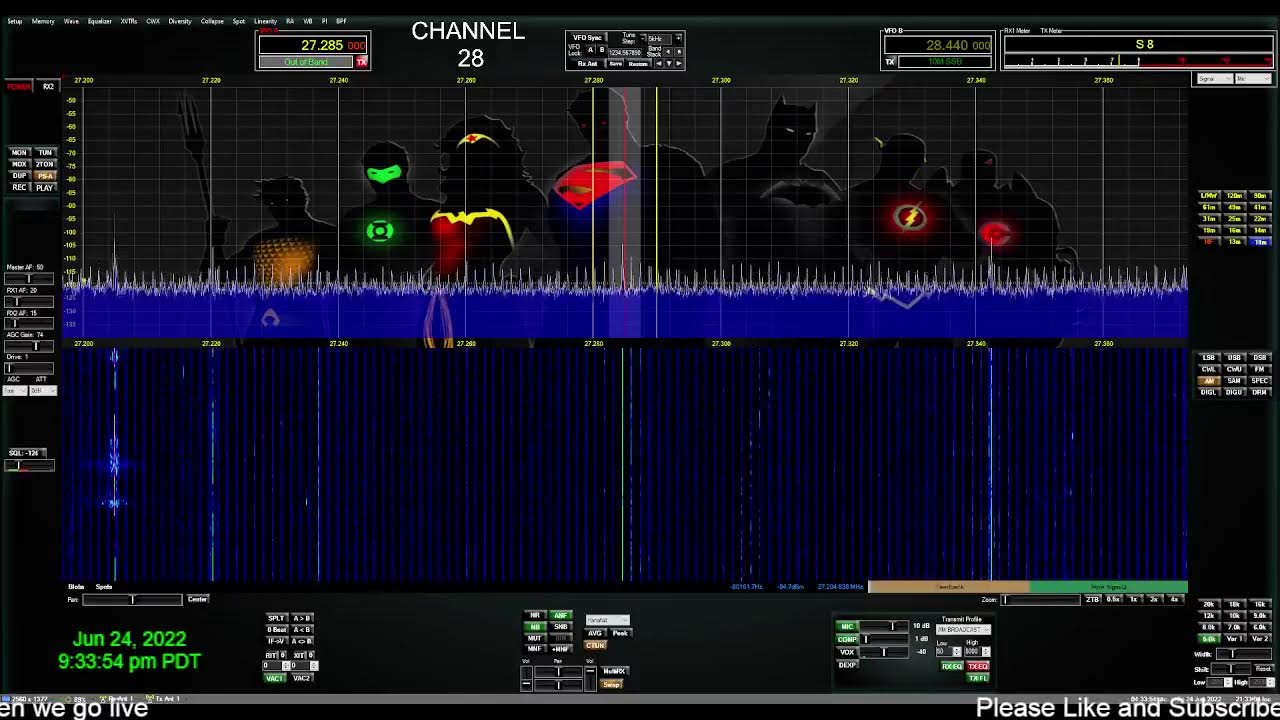Viewport: 1280px width, 720px height.
Task: Activate the TUN tune button
Action: tap(45, 153)
